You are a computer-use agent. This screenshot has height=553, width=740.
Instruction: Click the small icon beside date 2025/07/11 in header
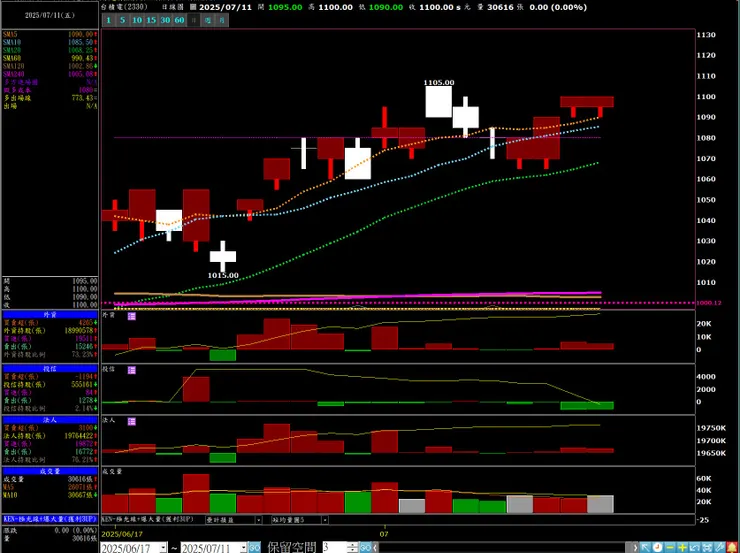point(193,7)
